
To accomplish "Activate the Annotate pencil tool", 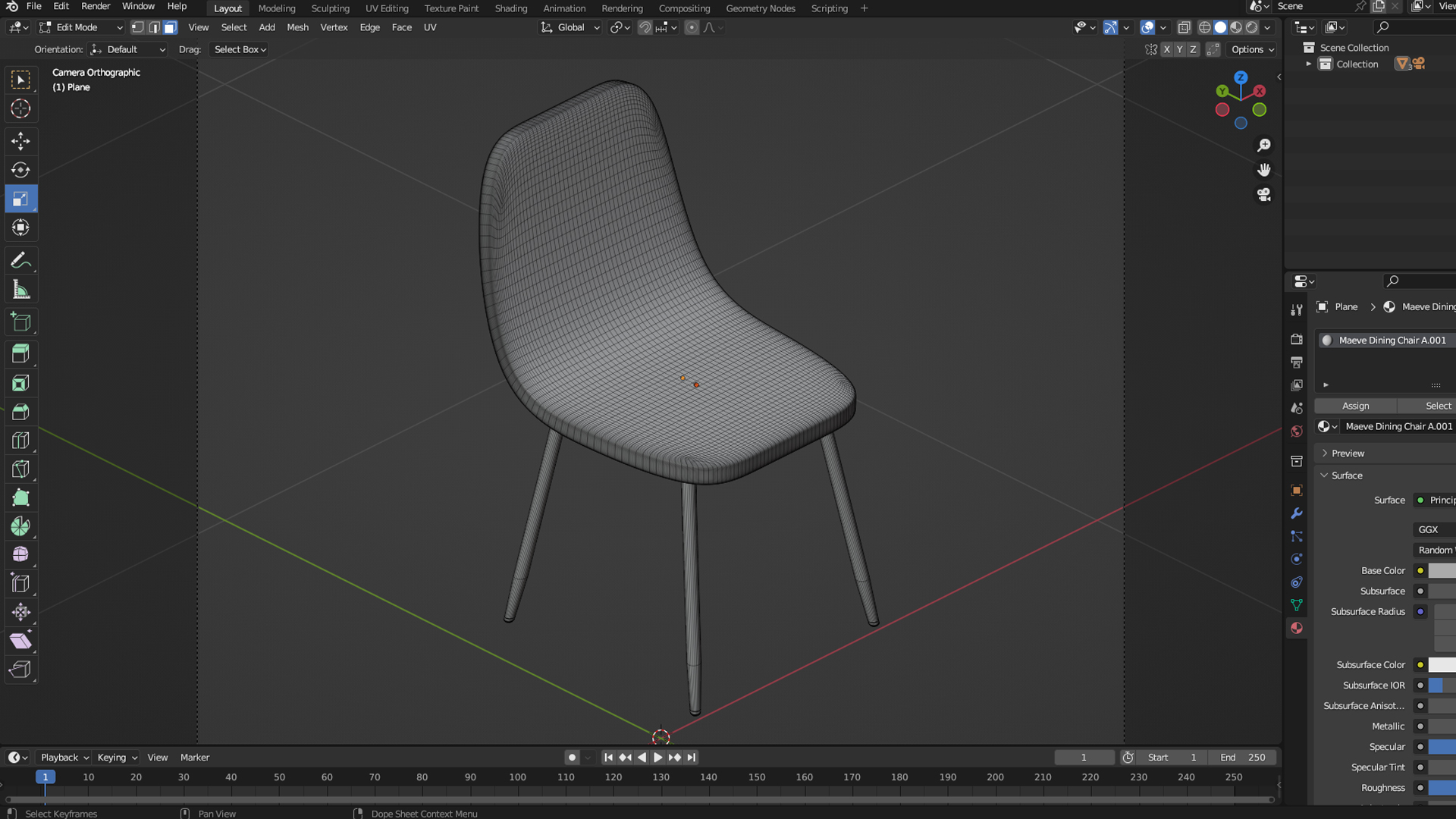I will tap(20, 261).
